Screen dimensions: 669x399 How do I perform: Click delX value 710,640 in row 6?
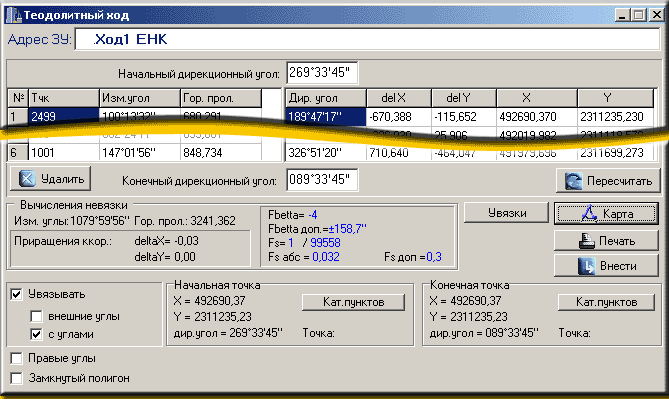(x=399, y=152)
